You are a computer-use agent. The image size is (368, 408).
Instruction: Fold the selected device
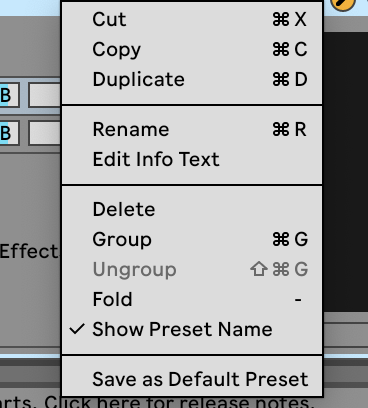(x=192, y=299)
